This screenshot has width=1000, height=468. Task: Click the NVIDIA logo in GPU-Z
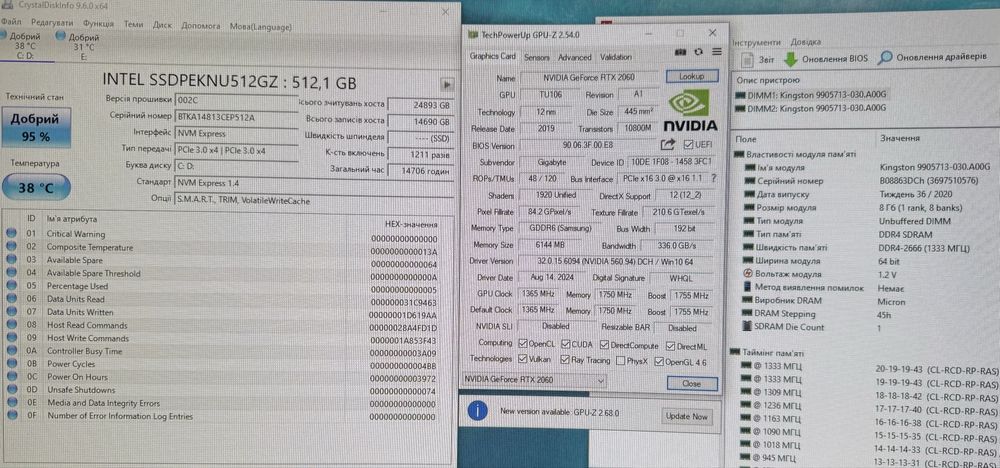tap(690, 112)
